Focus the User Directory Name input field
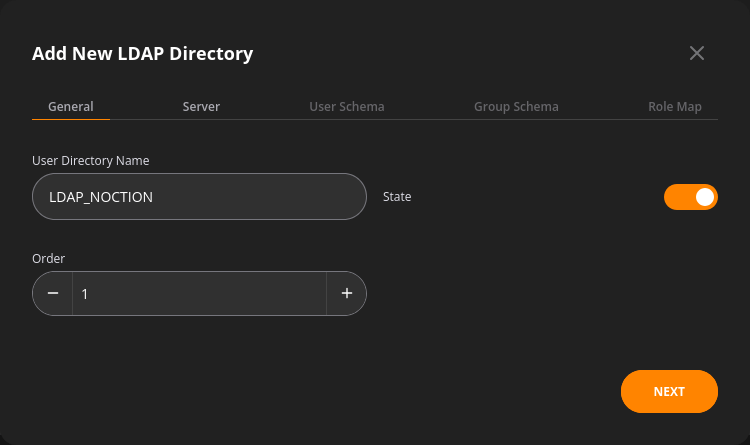This screenshot has height=445, width=750. [199, 197]
